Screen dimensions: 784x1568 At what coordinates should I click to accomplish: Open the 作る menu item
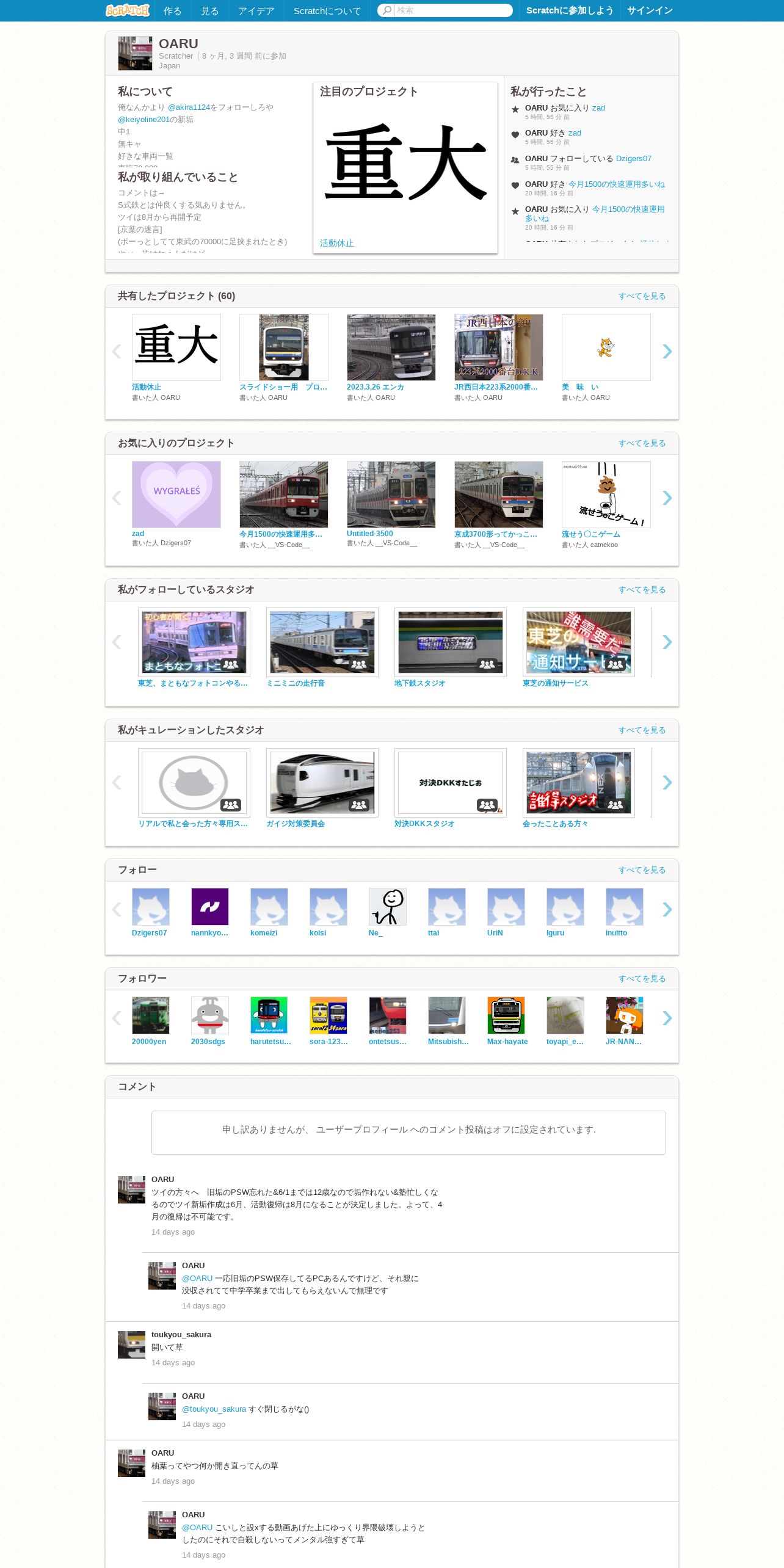(172, 10)
